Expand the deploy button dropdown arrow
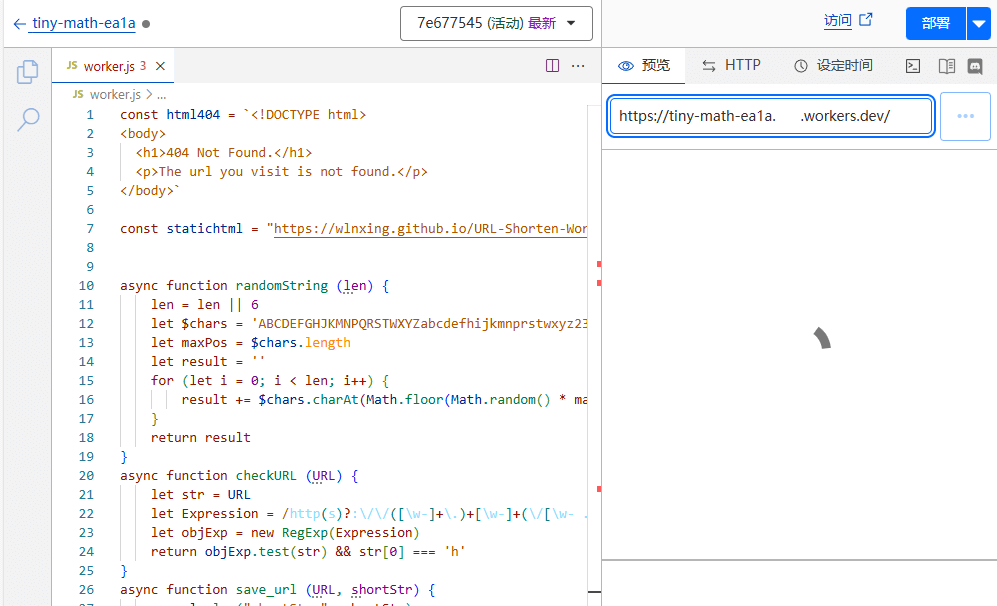 979,24
